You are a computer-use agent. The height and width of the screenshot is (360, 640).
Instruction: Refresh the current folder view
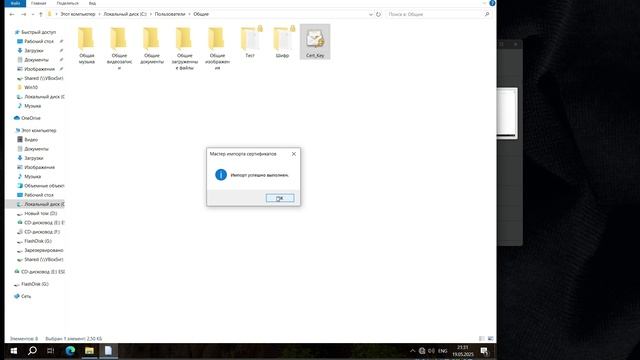[378, 14]
